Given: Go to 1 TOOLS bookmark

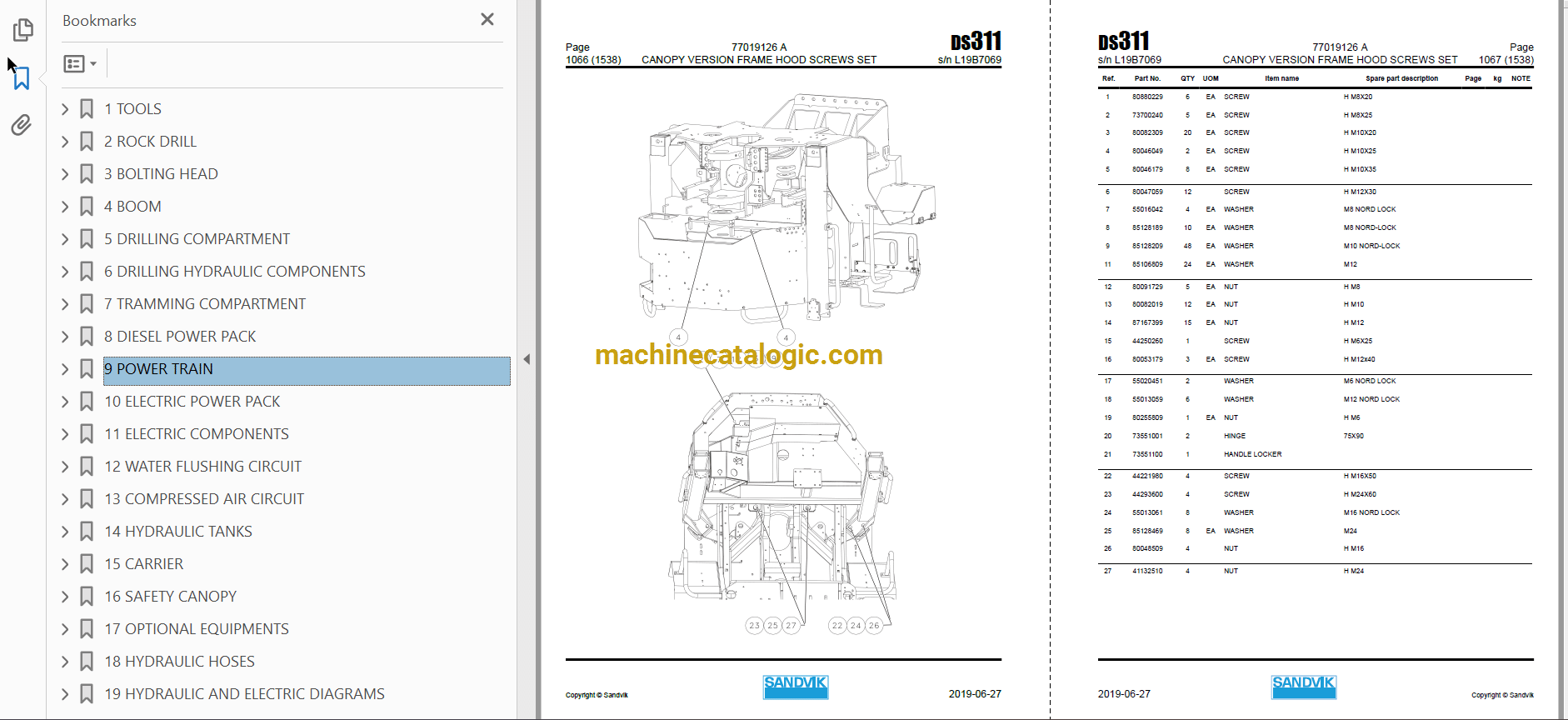Looking at the screenshot, I should pos(132,109).
